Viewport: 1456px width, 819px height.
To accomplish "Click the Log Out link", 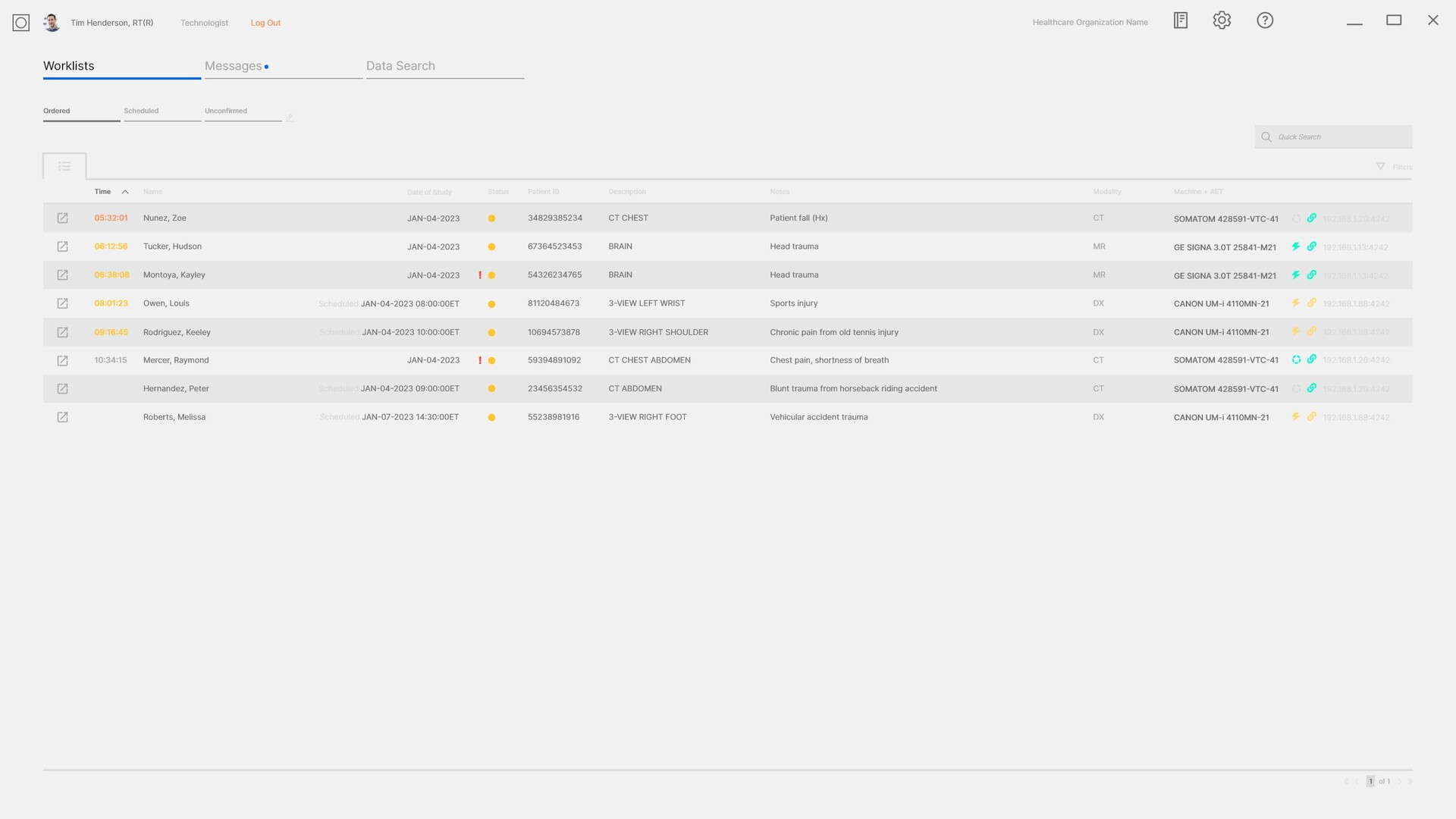I will coord(265,23).
